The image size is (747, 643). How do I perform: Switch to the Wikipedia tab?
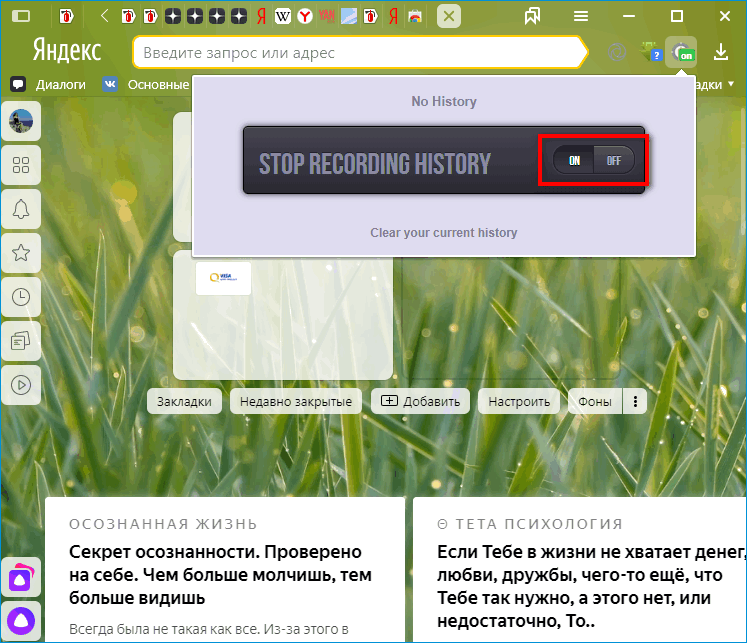(x=283, y=17)
